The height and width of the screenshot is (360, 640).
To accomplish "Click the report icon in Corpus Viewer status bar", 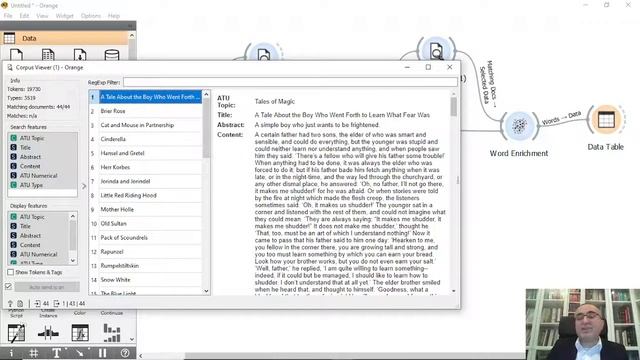I will pyautogui.click(x=20, y=304).
